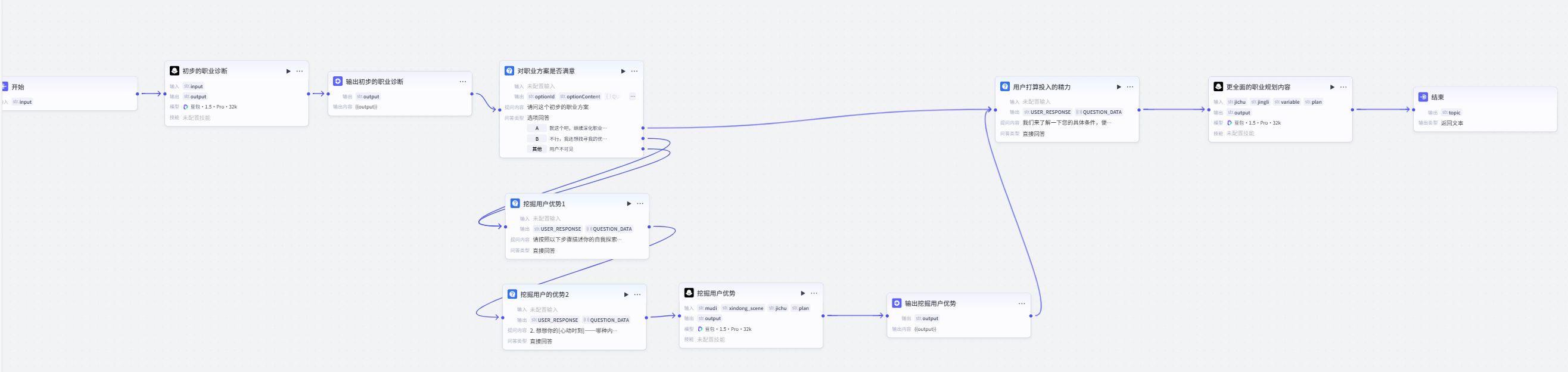The image size is (1568, 372).
Task: Click 请按照以下步骤描述 question content text
Action: coord(577,240)
